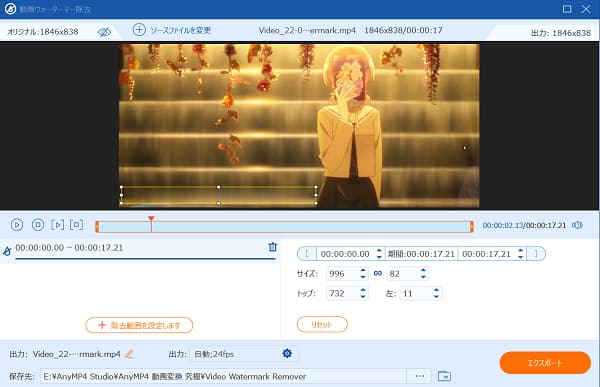
Task: Click the red playhead marker
Action: pyautogui.click(x=151, y=219)
